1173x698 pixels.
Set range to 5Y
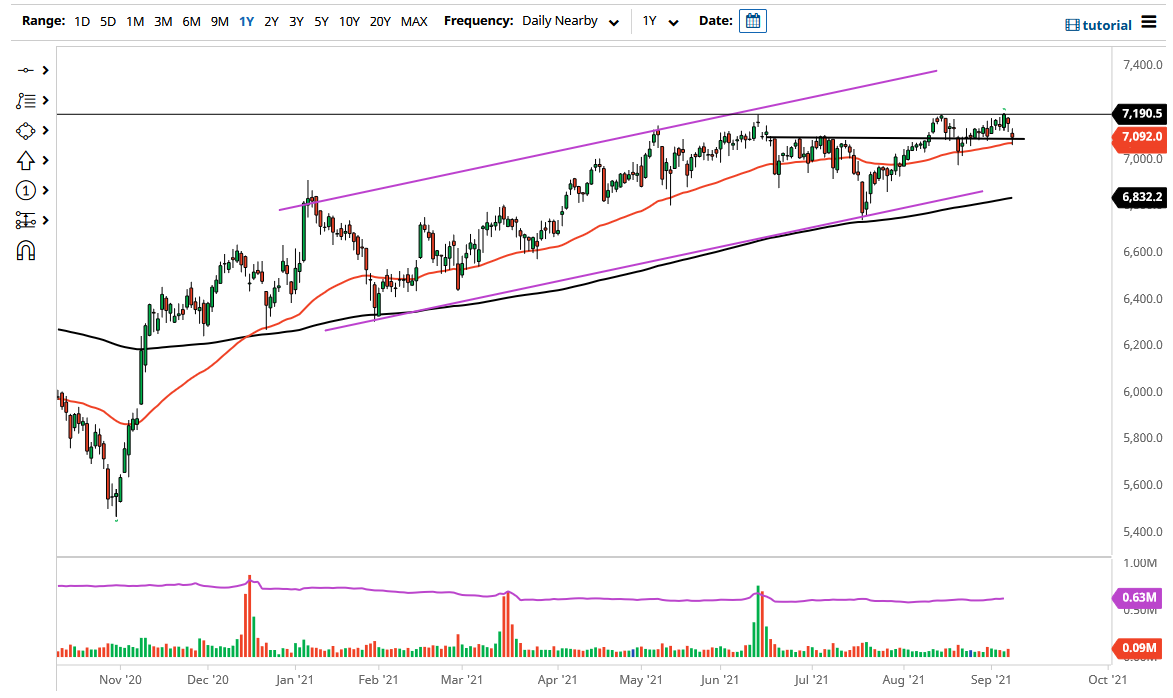[321, 22]
